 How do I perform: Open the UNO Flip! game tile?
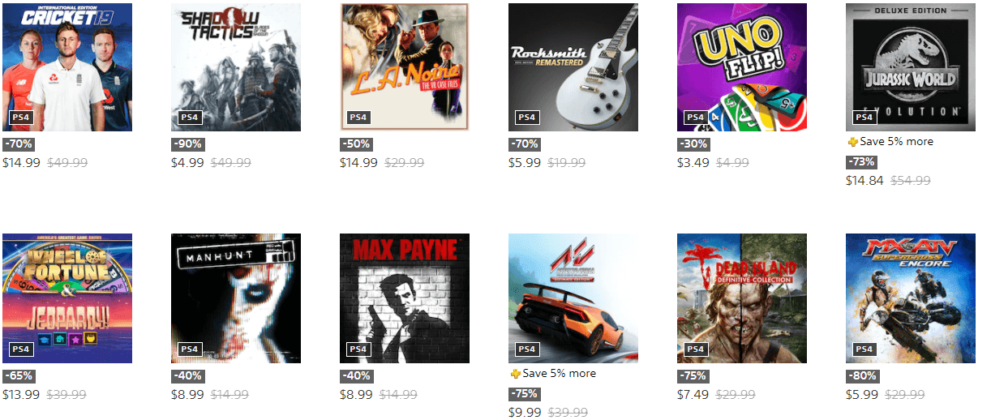[742, 67]
